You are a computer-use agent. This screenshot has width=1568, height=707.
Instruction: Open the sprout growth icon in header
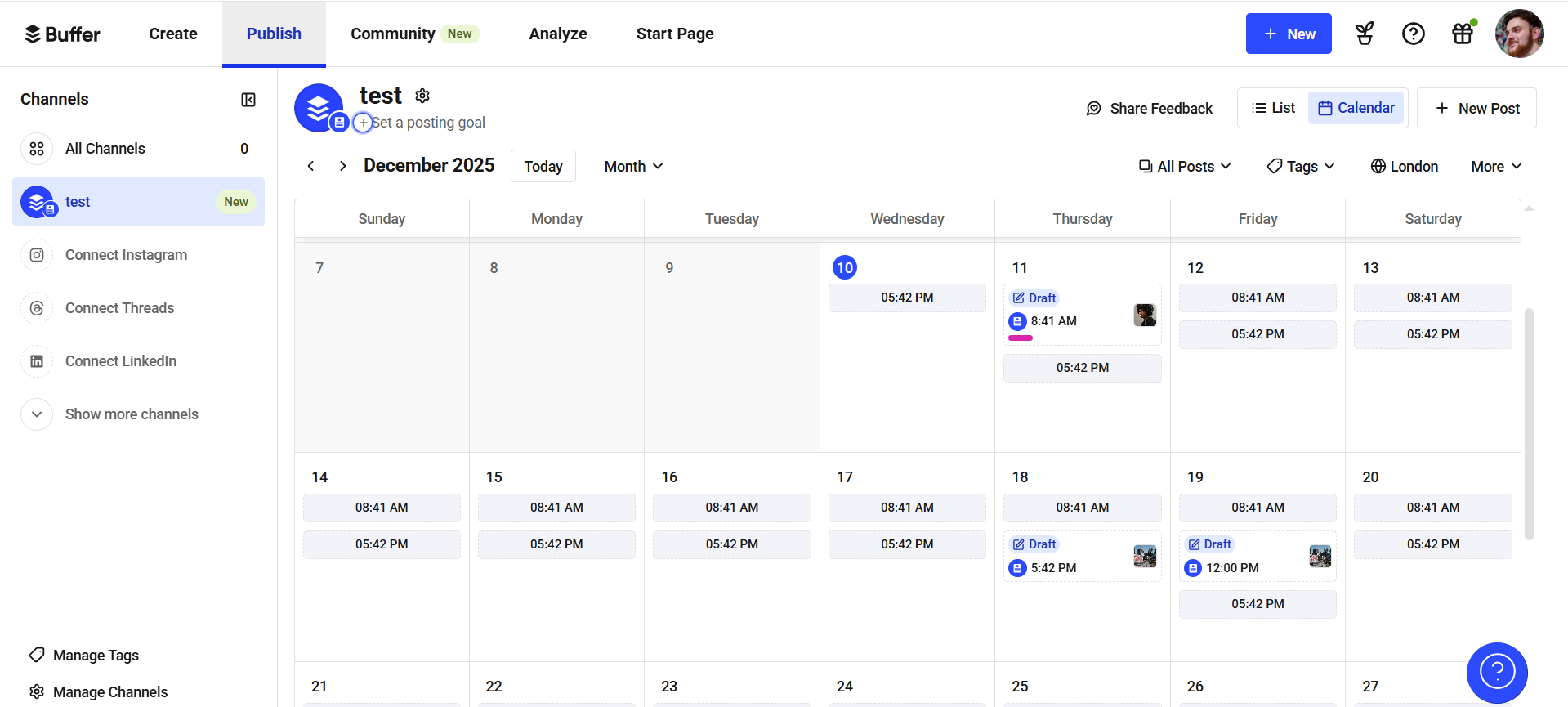[x=1365, y=34]
